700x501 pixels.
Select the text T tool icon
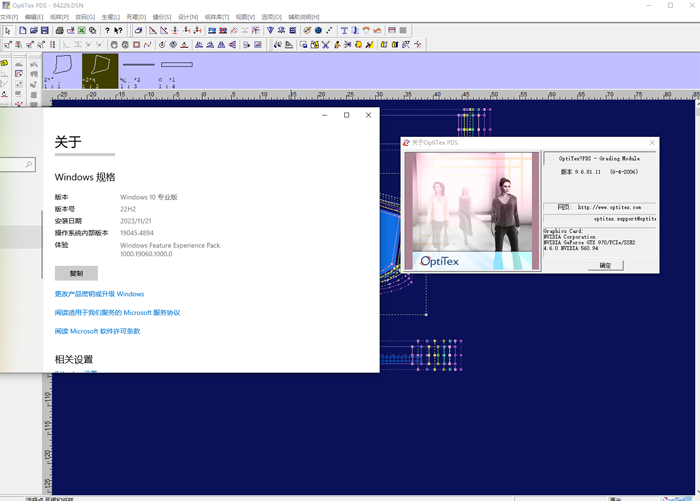[x=344, y=31]
